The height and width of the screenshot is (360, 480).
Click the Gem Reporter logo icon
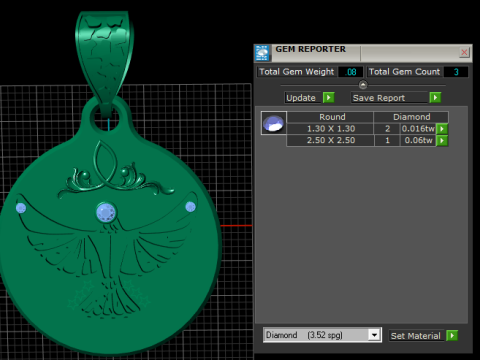(x=262, y=53)
